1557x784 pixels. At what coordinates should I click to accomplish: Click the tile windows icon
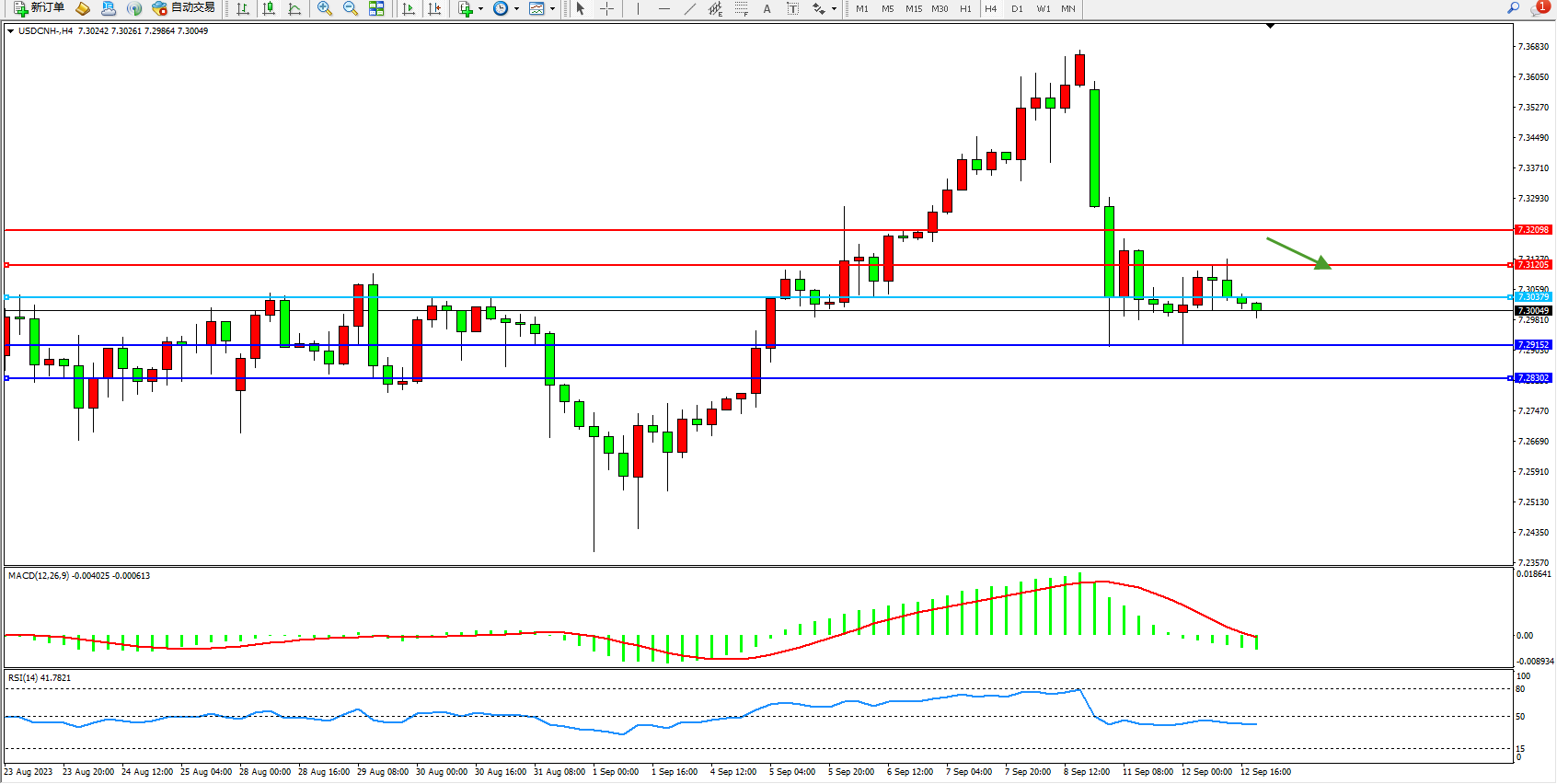click(376, 8)
